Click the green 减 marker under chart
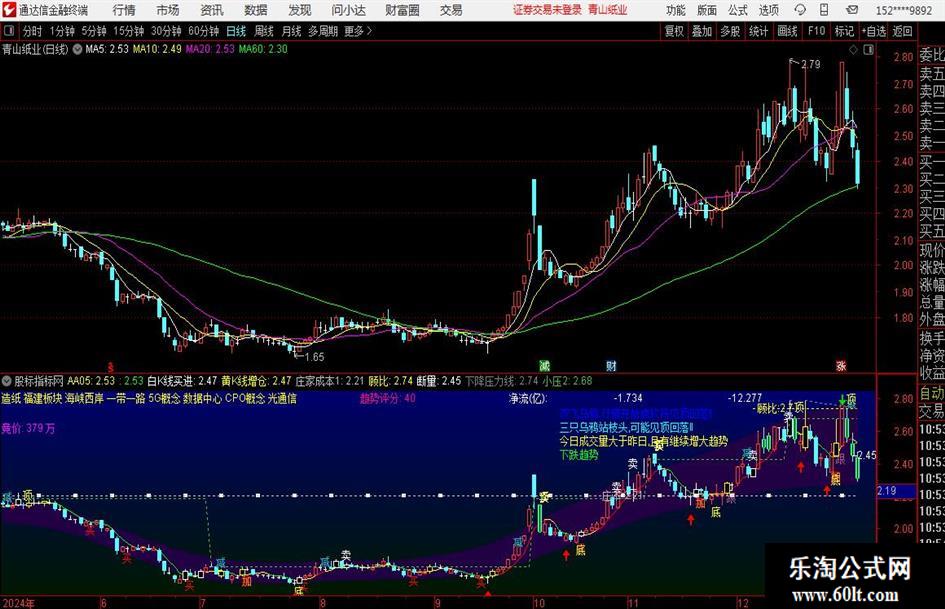Screen dimensions: 945x609 point(544,366)
